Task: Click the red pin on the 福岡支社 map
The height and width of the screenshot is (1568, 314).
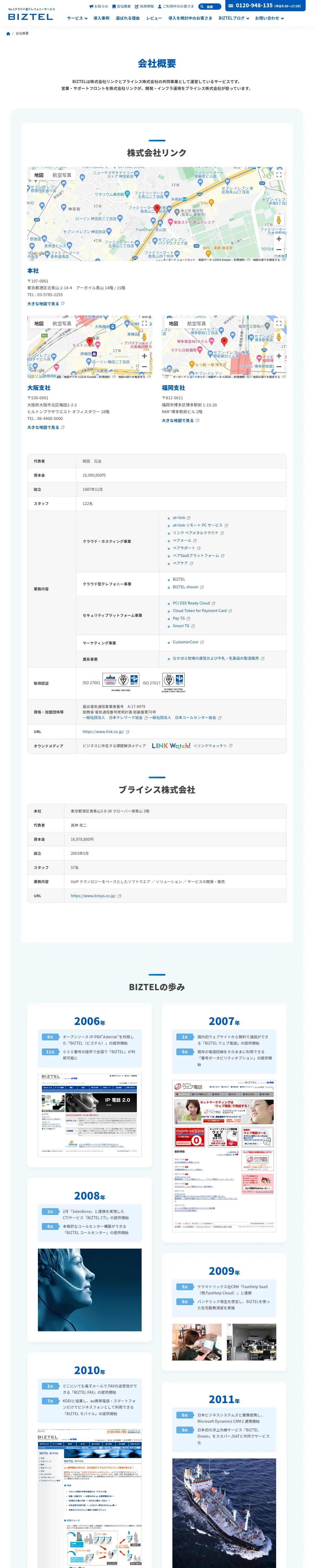Action: (x=224, y=342)
